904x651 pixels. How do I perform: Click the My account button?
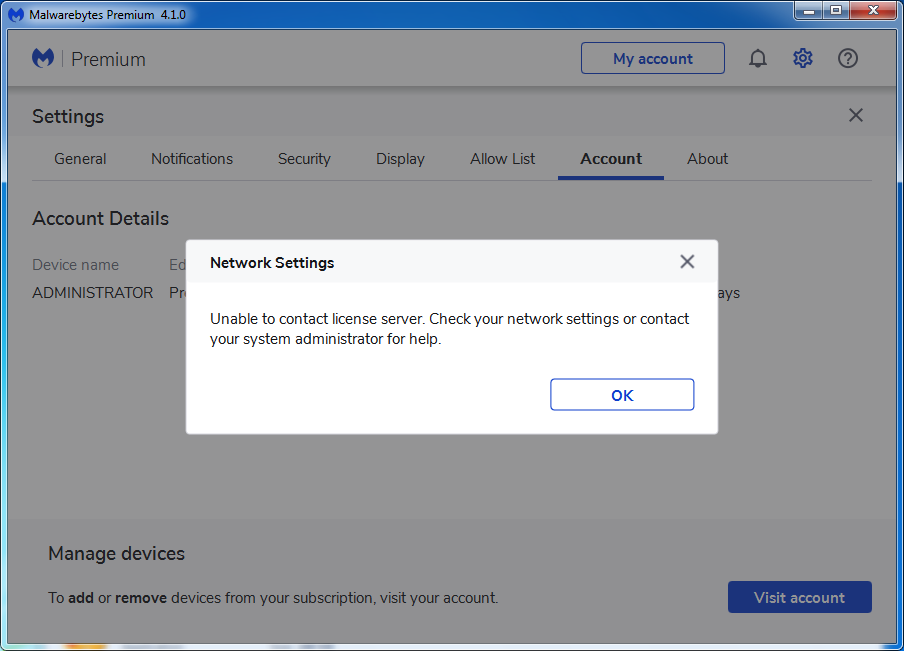pos(653,58)
